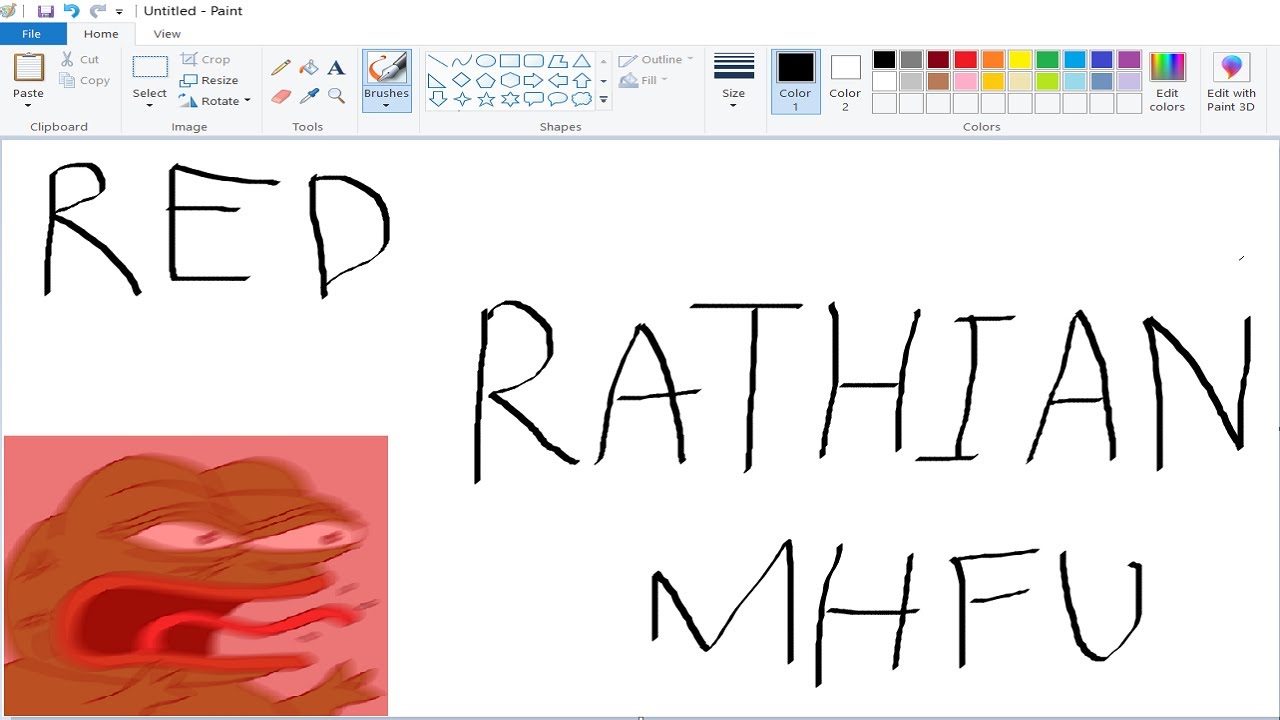This screenshot has width=1280, height=720.
Task: Select the Fill with color bucket tool
Action: 309,68
